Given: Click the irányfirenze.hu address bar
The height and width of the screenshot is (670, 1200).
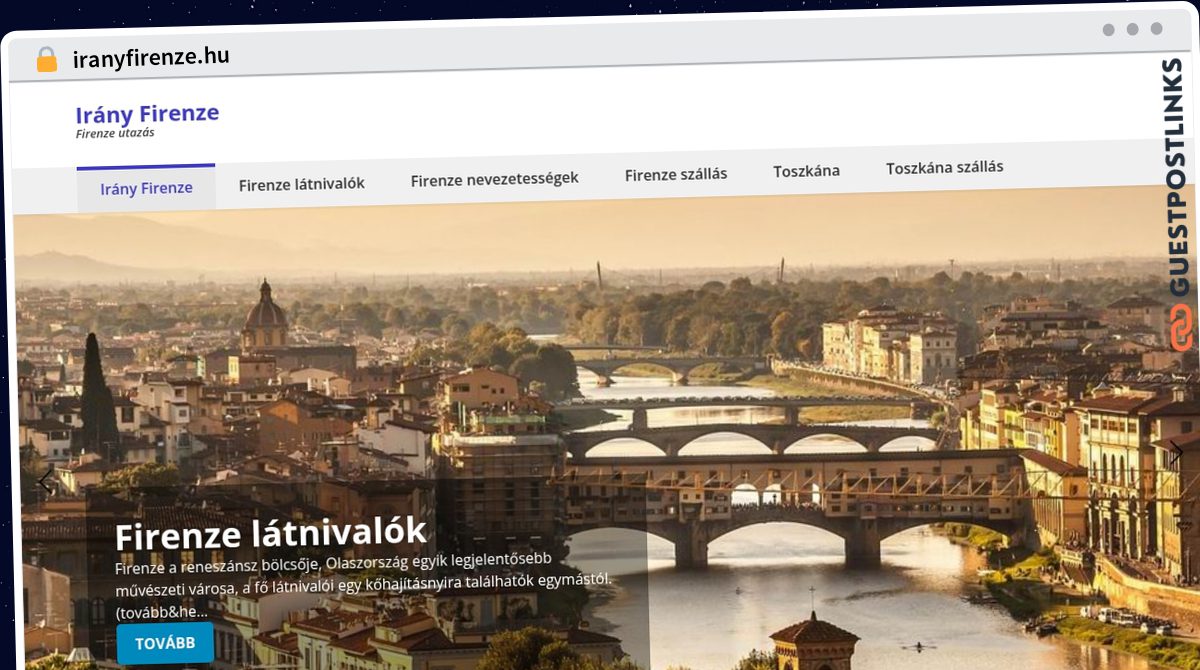Looking at the screenshot, I should pos(151,58).
